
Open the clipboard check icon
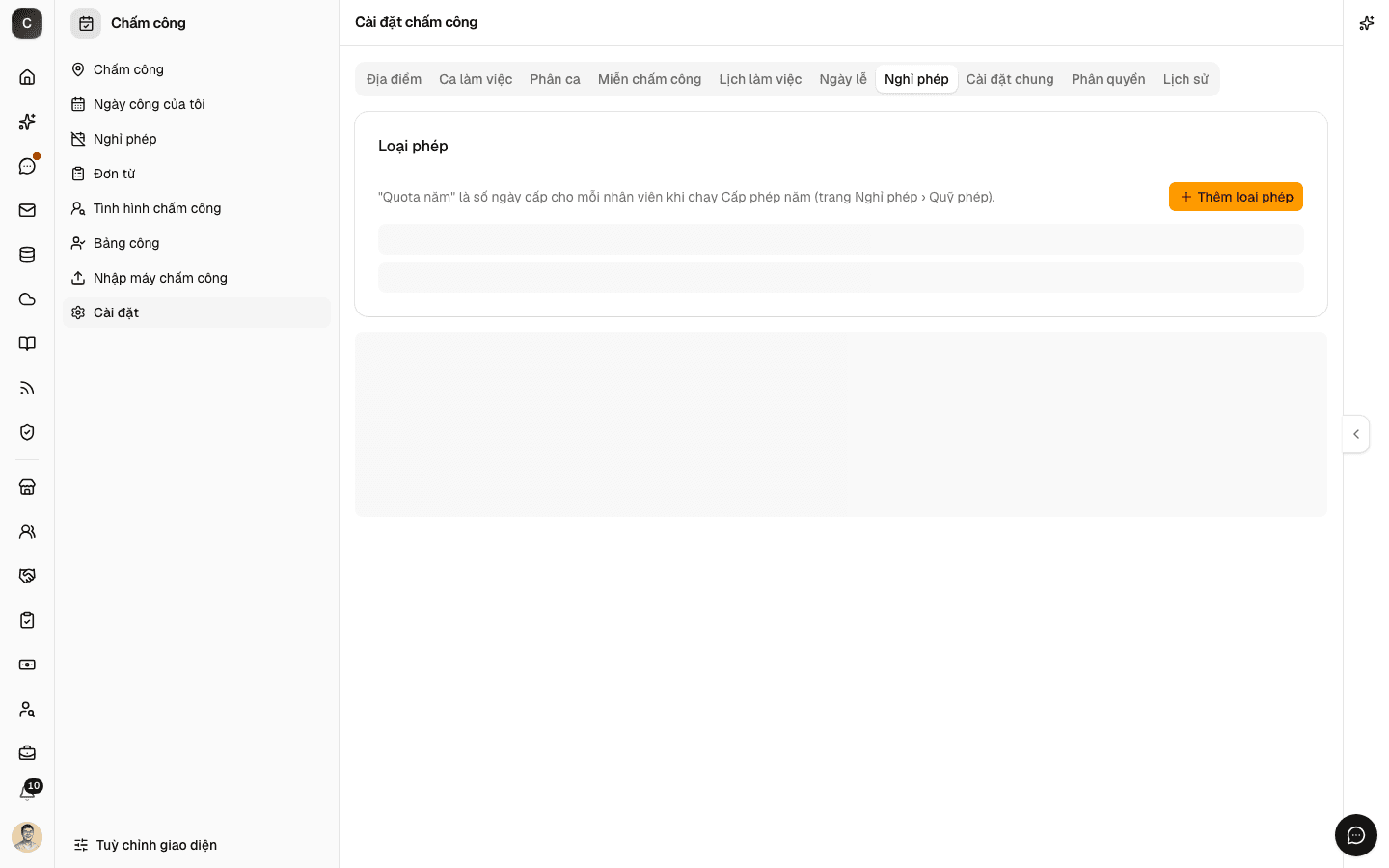coord(27,620)
